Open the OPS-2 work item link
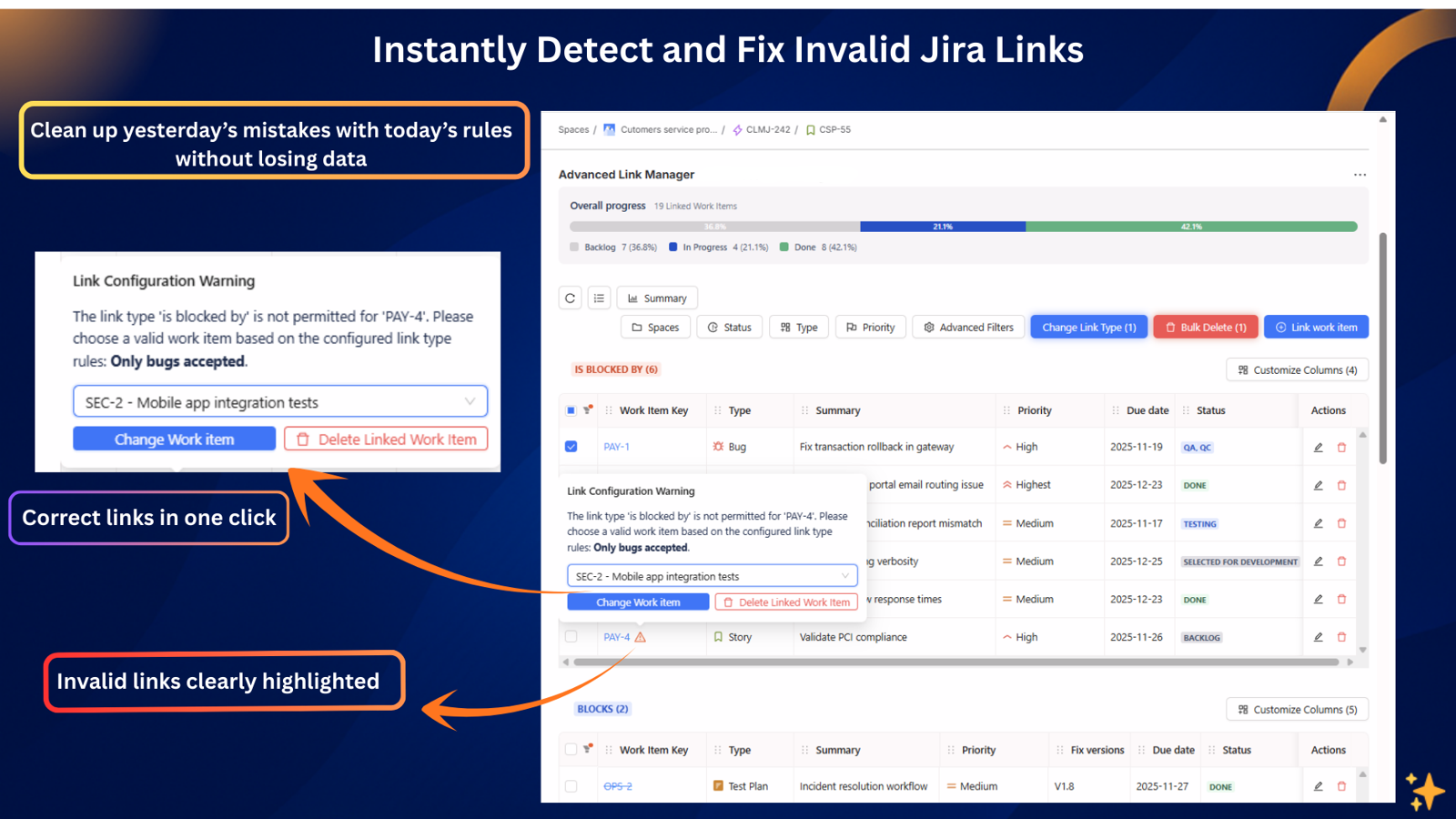1456x819 pixels. coord(618,786)
